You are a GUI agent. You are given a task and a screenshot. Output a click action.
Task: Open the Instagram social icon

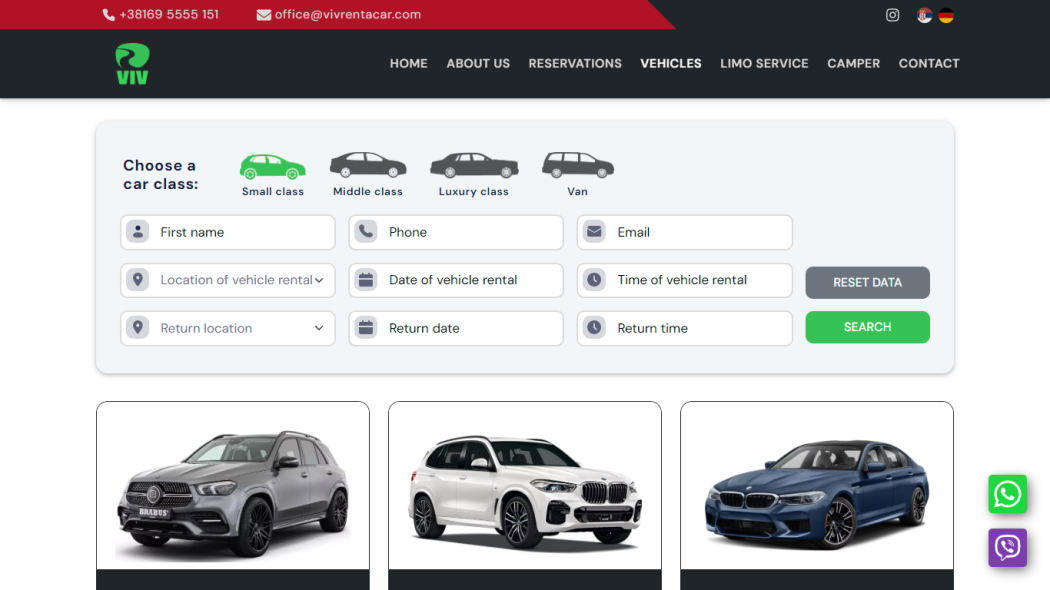coord(892,15)
